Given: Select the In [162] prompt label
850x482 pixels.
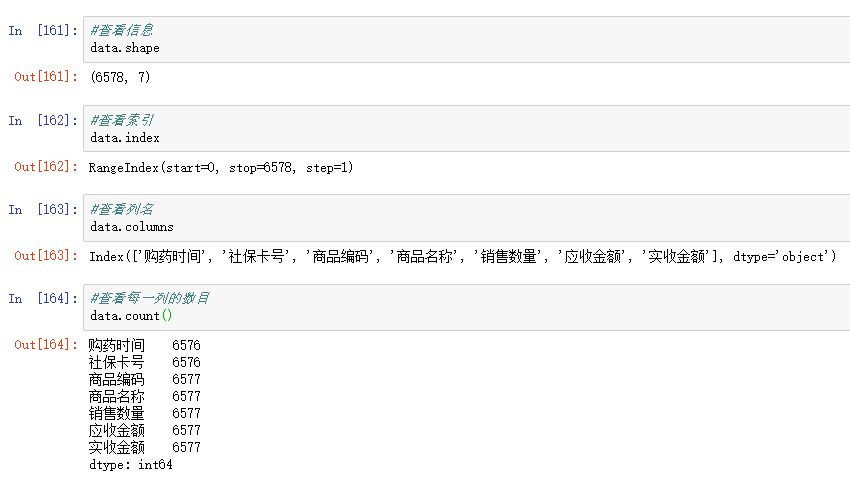Looking at the screenshot, I should pyautogui.click(x=43, y=120).
